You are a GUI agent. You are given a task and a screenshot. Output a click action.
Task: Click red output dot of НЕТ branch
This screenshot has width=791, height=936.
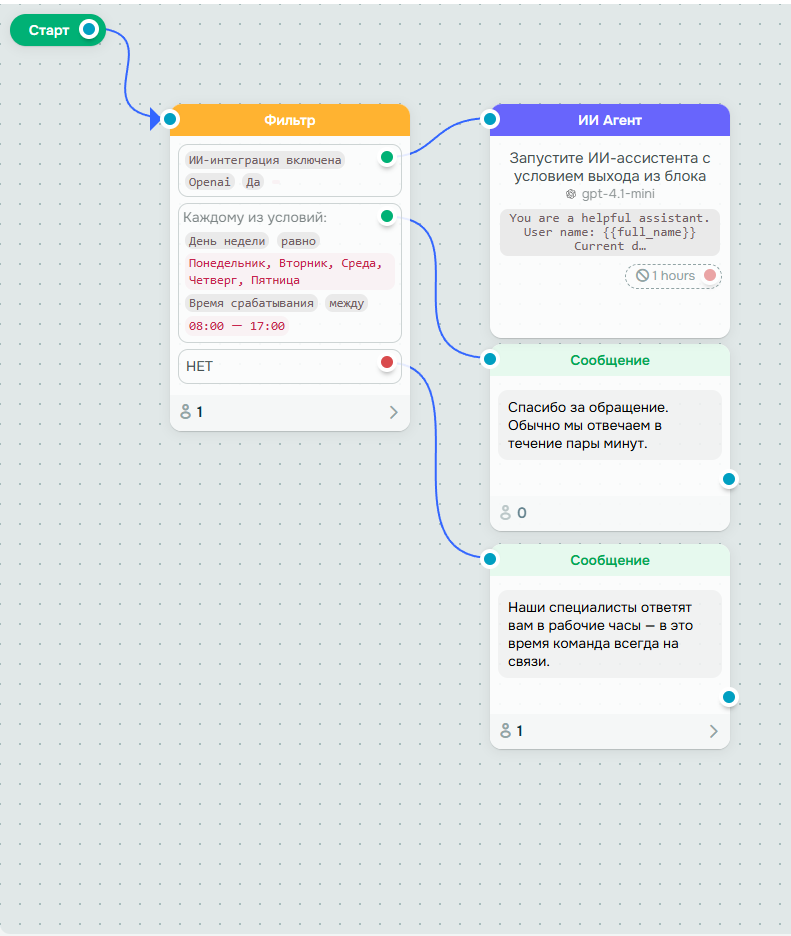[387, 362]
